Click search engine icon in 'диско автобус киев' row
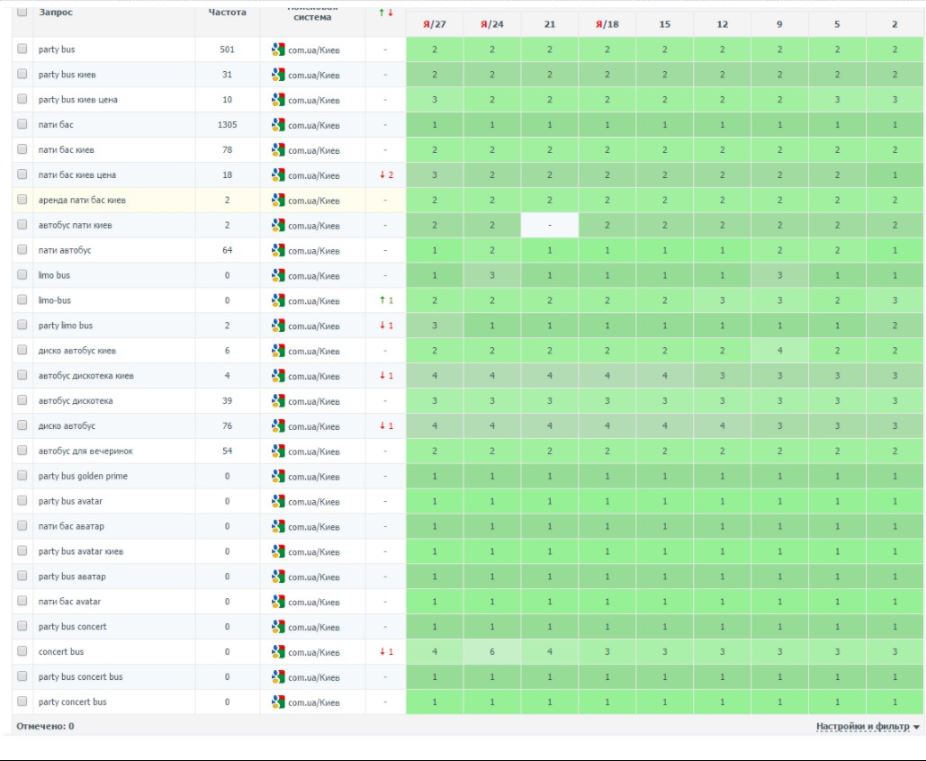 coord(278,351)
